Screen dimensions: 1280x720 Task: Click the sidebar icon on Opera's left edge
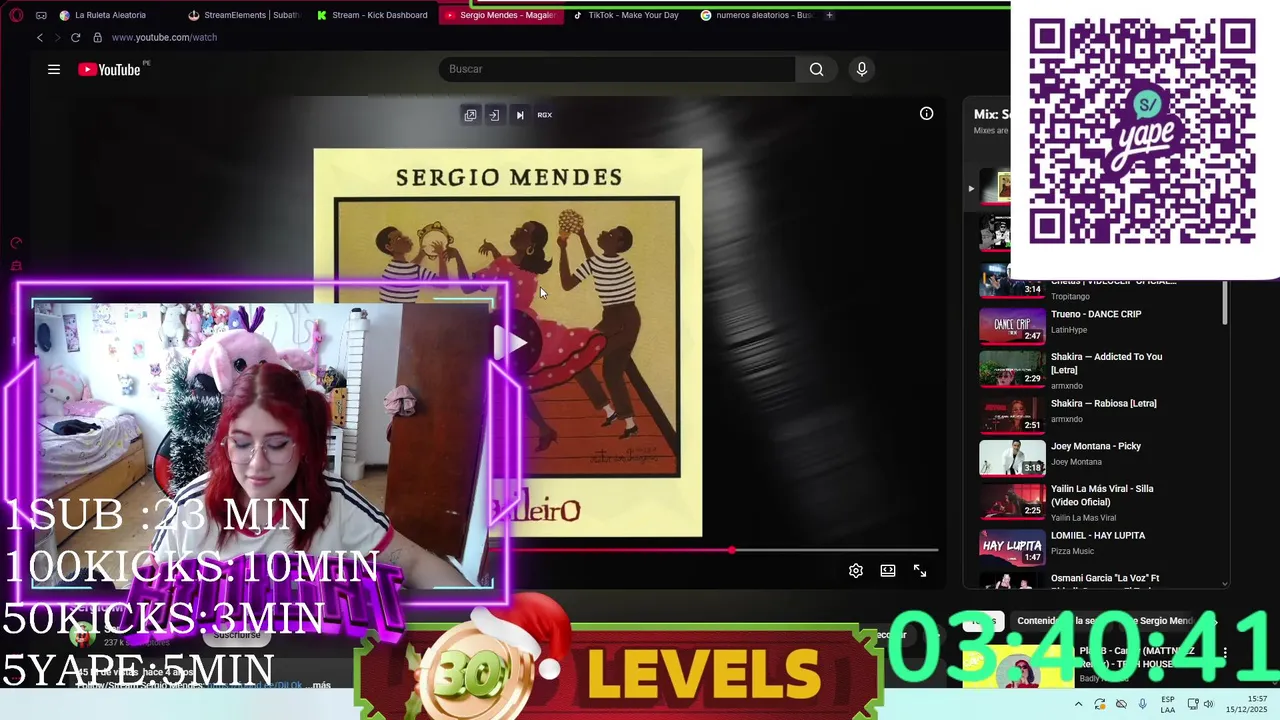16,243
